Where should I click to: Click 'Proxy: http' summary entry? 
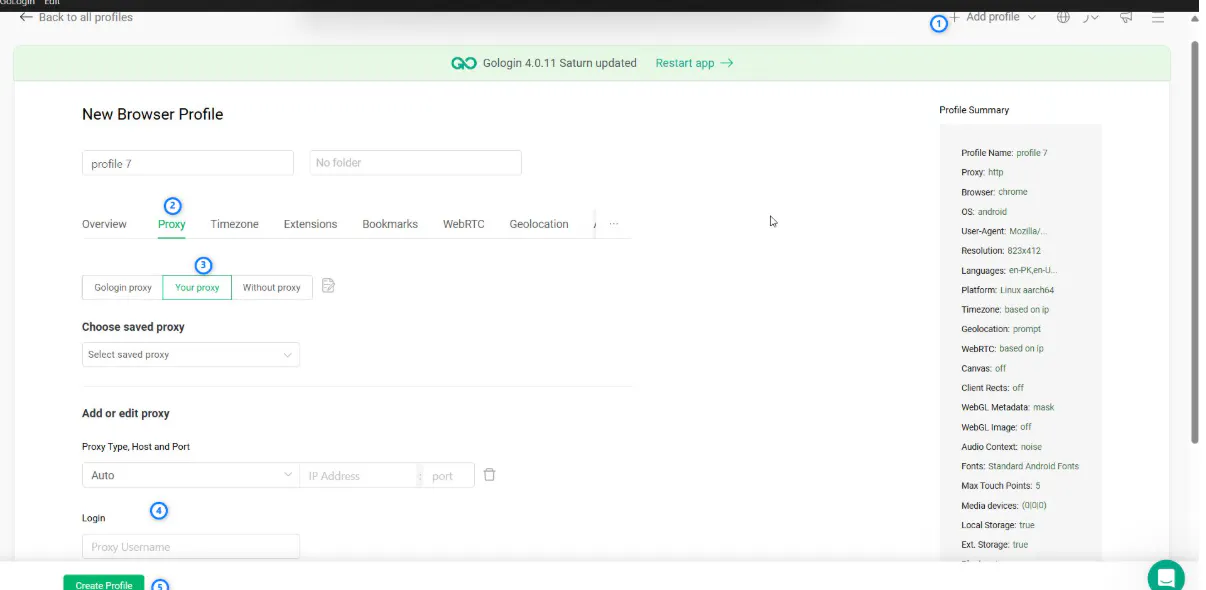click(982, 172)
